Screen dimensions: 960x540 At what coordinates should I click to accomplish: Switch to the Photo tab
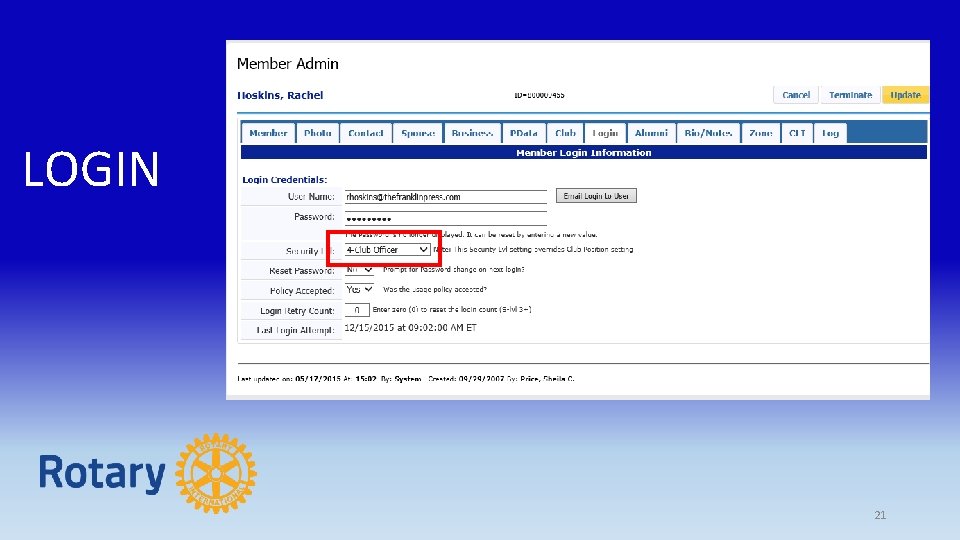pyautogui.click(x=317, y=133)
